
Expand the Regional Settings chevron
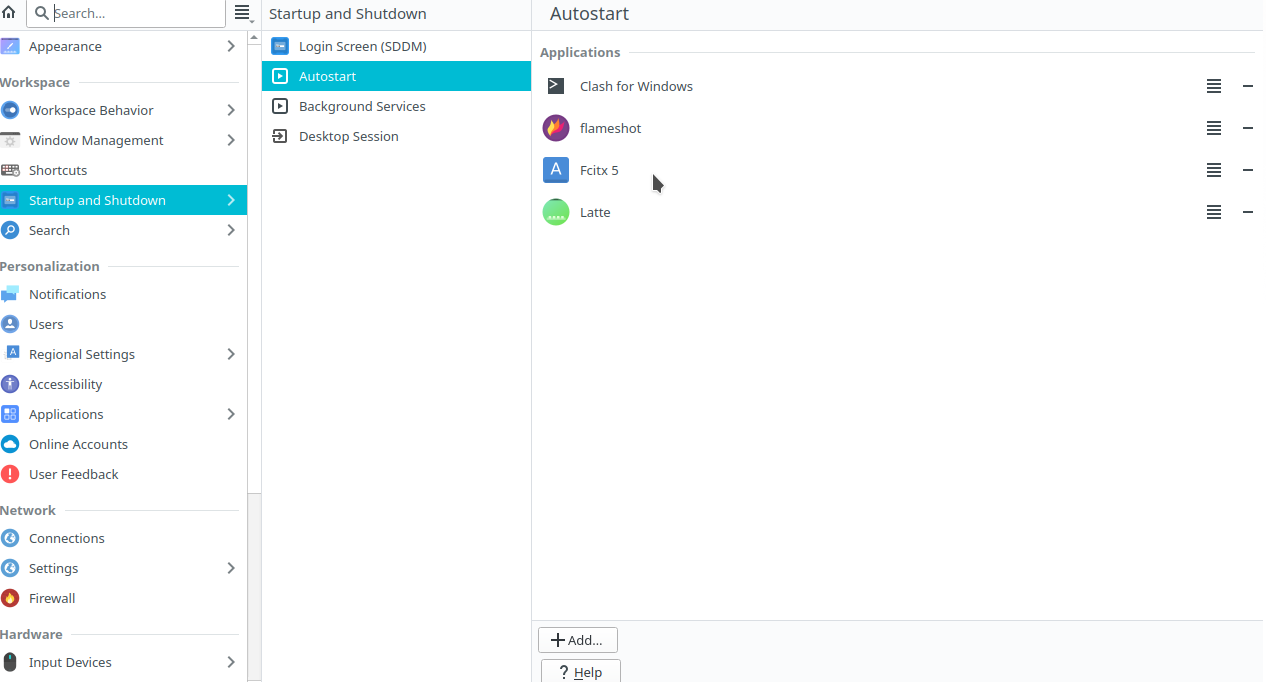[x=231, y=354]
